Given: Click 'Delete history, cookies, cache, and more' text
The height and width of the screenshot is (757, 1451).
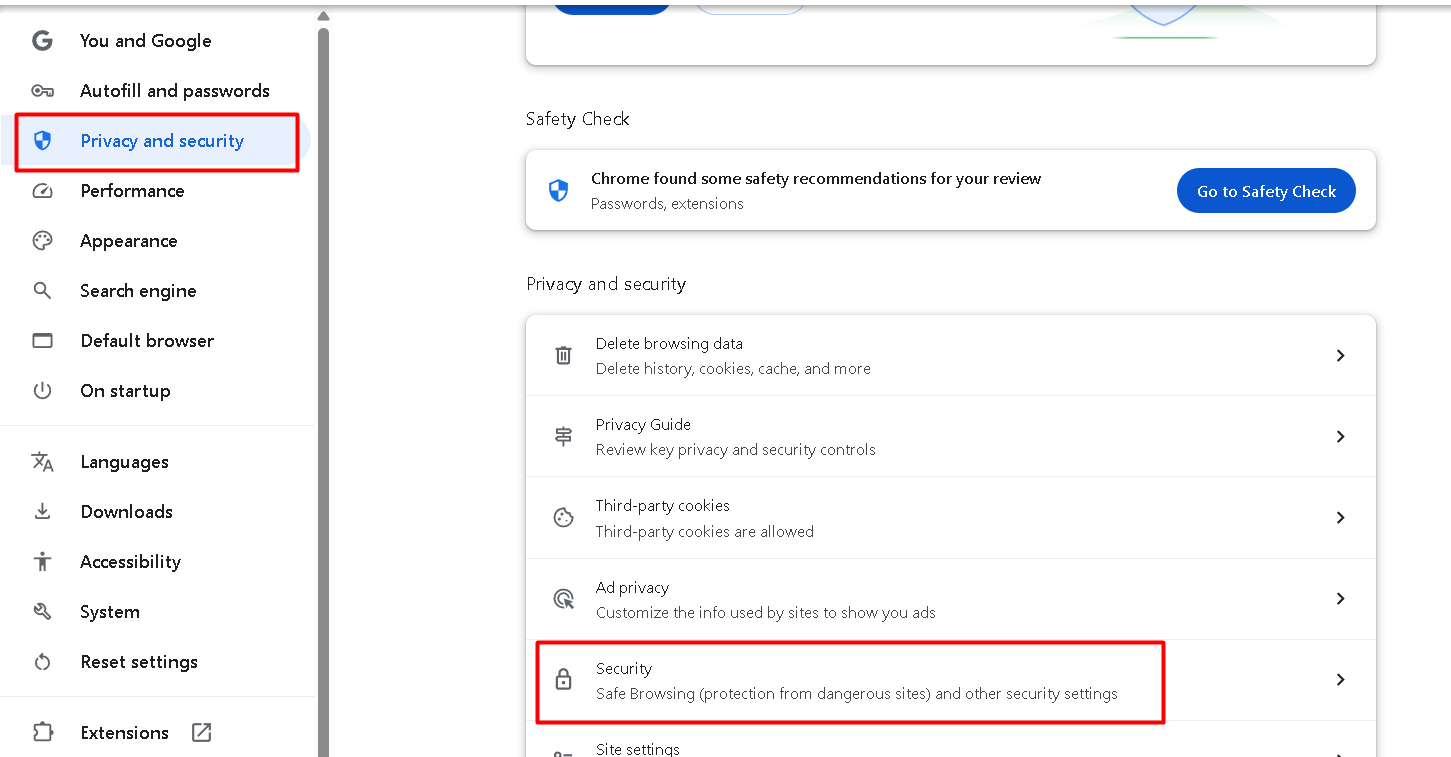Looking at the screenshot, I should 733,369.
